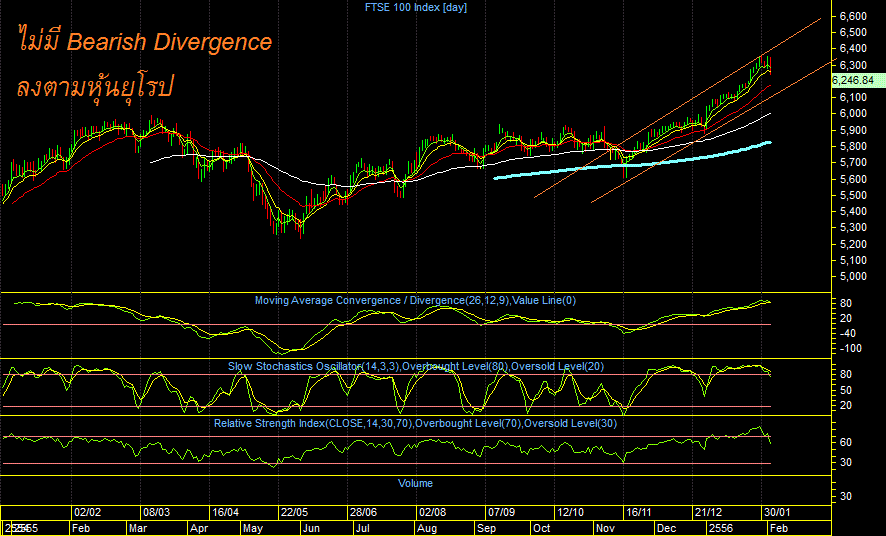Click the 5,800 price axis label
Image resolution: width=886 pixels, height=536 pixels.
click(x=853, y=147)
